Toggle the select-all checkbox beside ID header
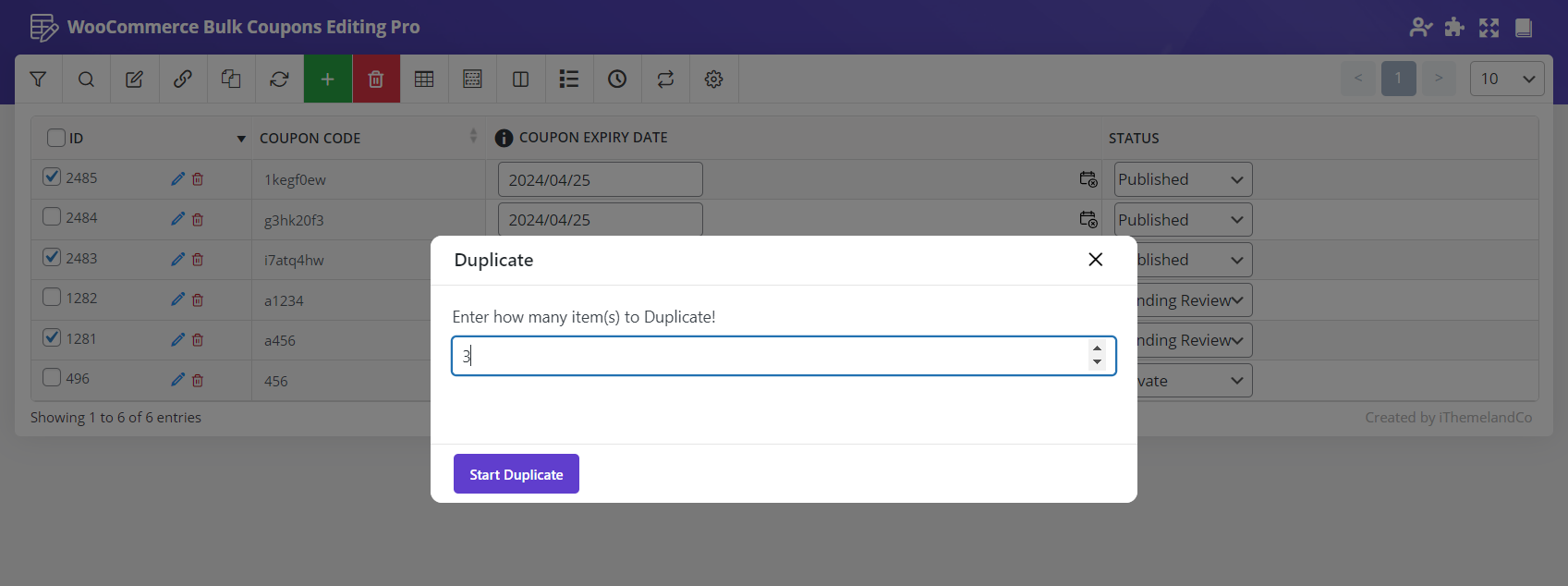Screen dimensions: 1568x586 [x=56, y=138]
